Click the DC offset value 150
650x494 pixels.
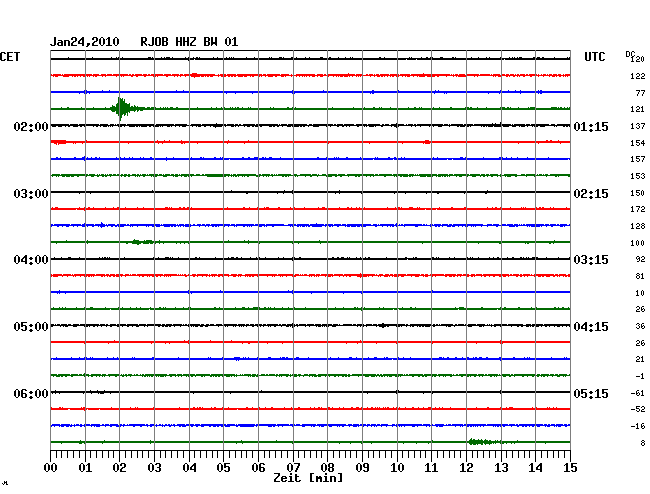click(x=638, y=193)
